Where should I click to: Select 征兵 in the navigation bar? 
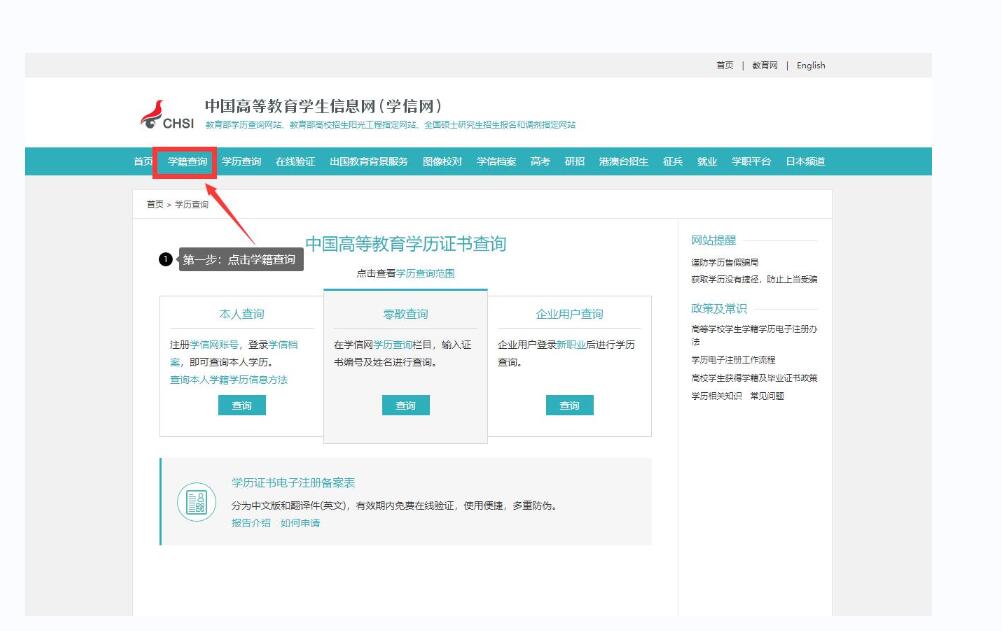(x=673, y=161)
